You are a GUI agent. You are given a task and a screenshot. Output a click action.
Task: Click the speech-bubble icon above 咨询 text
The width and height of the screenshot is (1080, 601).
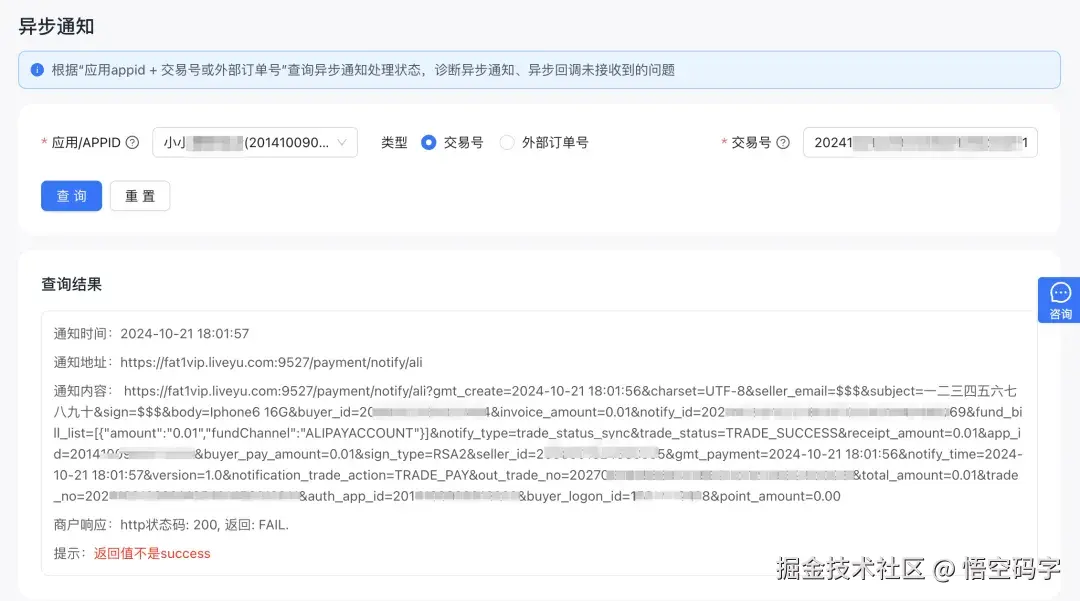click(x=1060, y=292)
